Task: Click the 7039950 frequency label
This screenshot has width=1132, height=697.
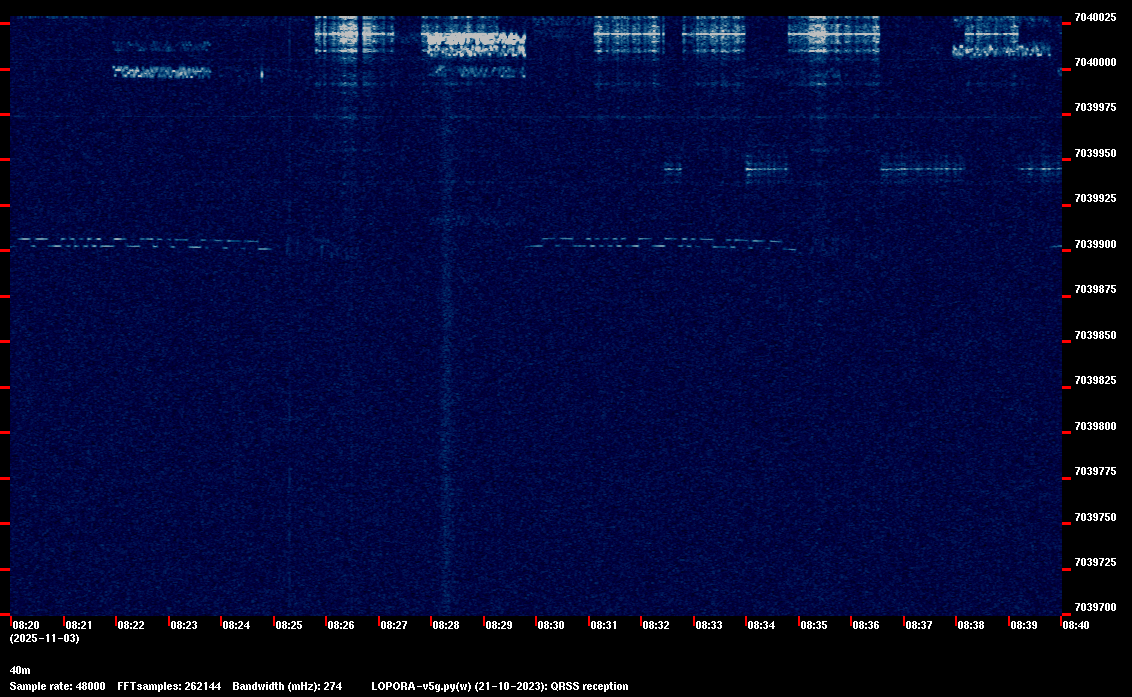Action: coord(1095,154)
